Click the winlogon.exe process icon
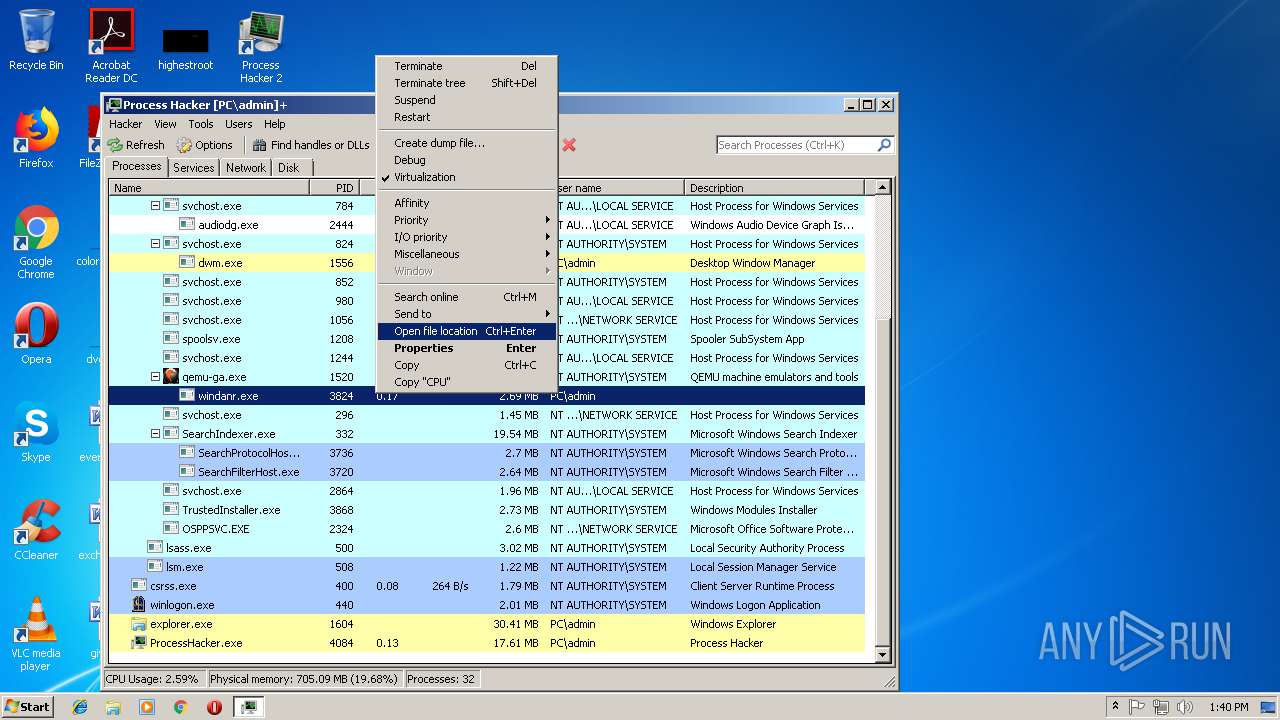The image size is (1280, 720). [x=139, y=605]
